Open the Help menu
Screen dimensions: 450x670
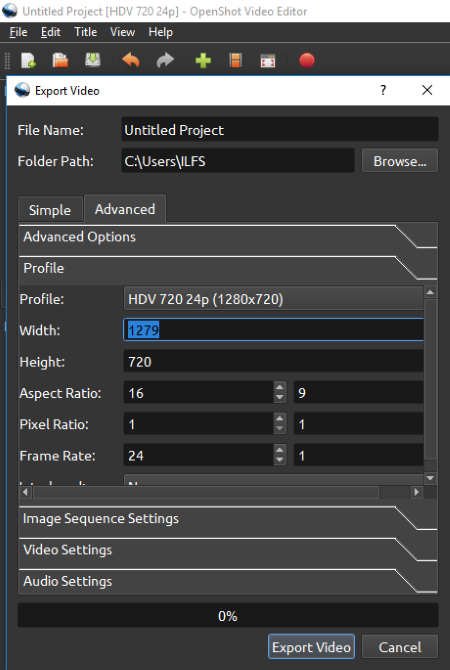click(161, 32)
